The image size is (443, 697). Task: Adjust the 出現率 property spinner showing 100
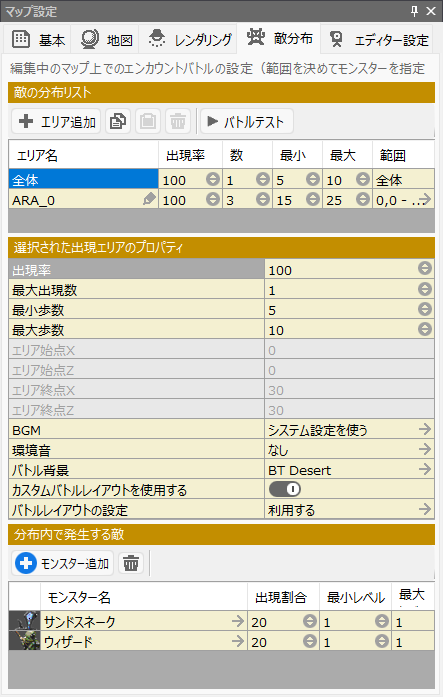coord(425,268)
